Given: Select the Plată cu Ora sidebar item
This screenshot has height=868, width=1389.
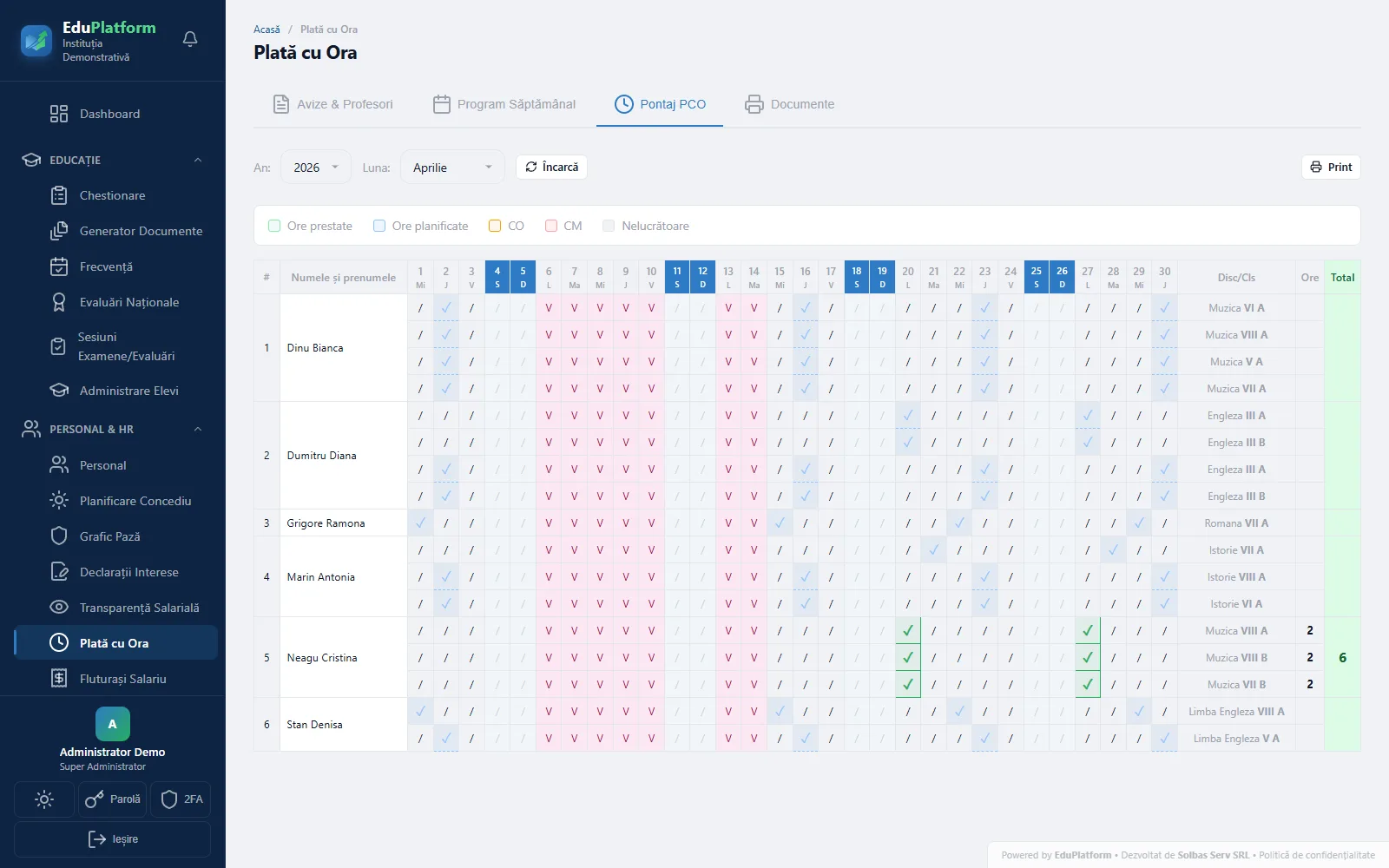Looking at the screenshot, I should [x=115, y=643].
